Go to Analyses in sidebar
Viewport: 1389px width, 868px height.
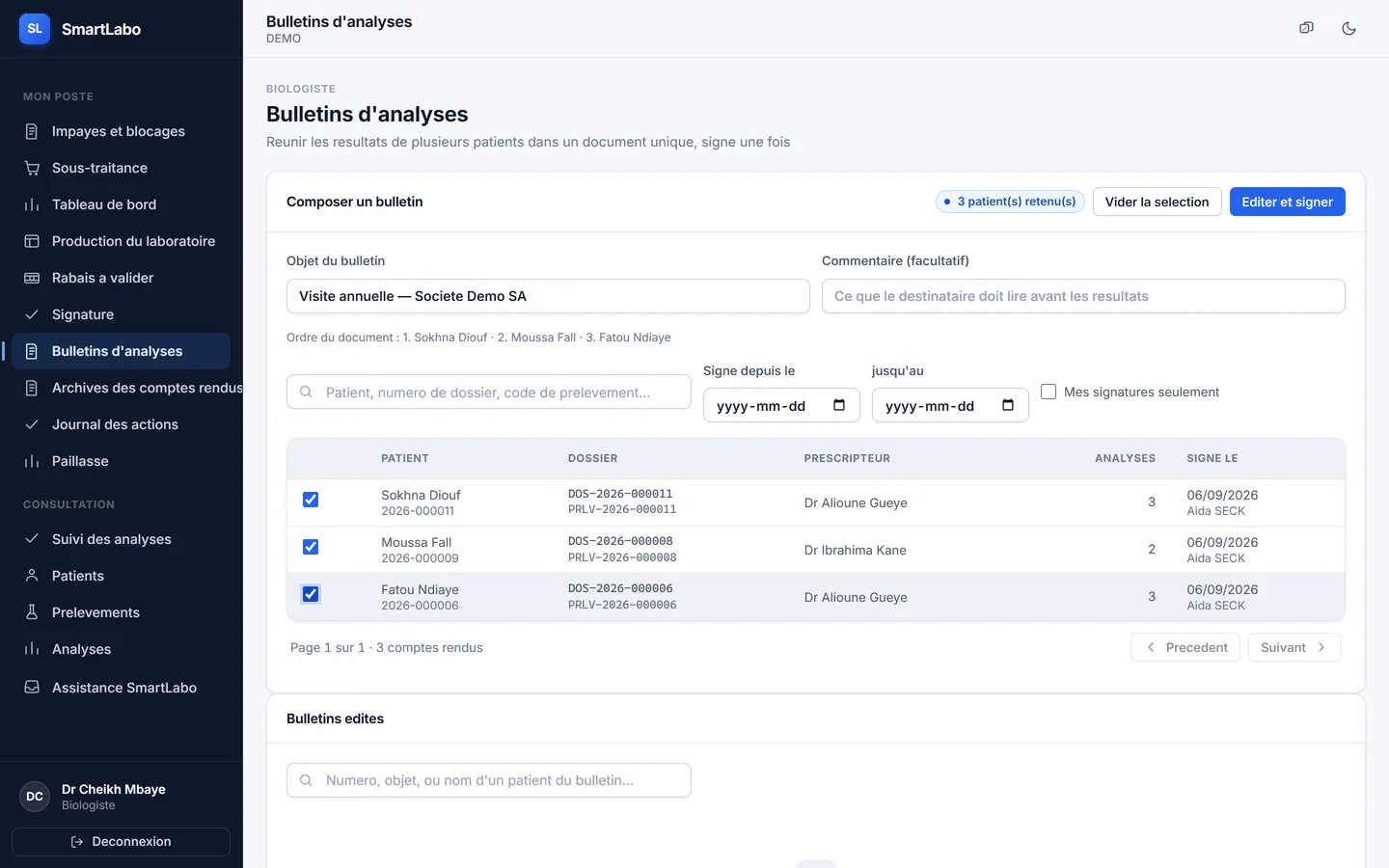[121, 649]
